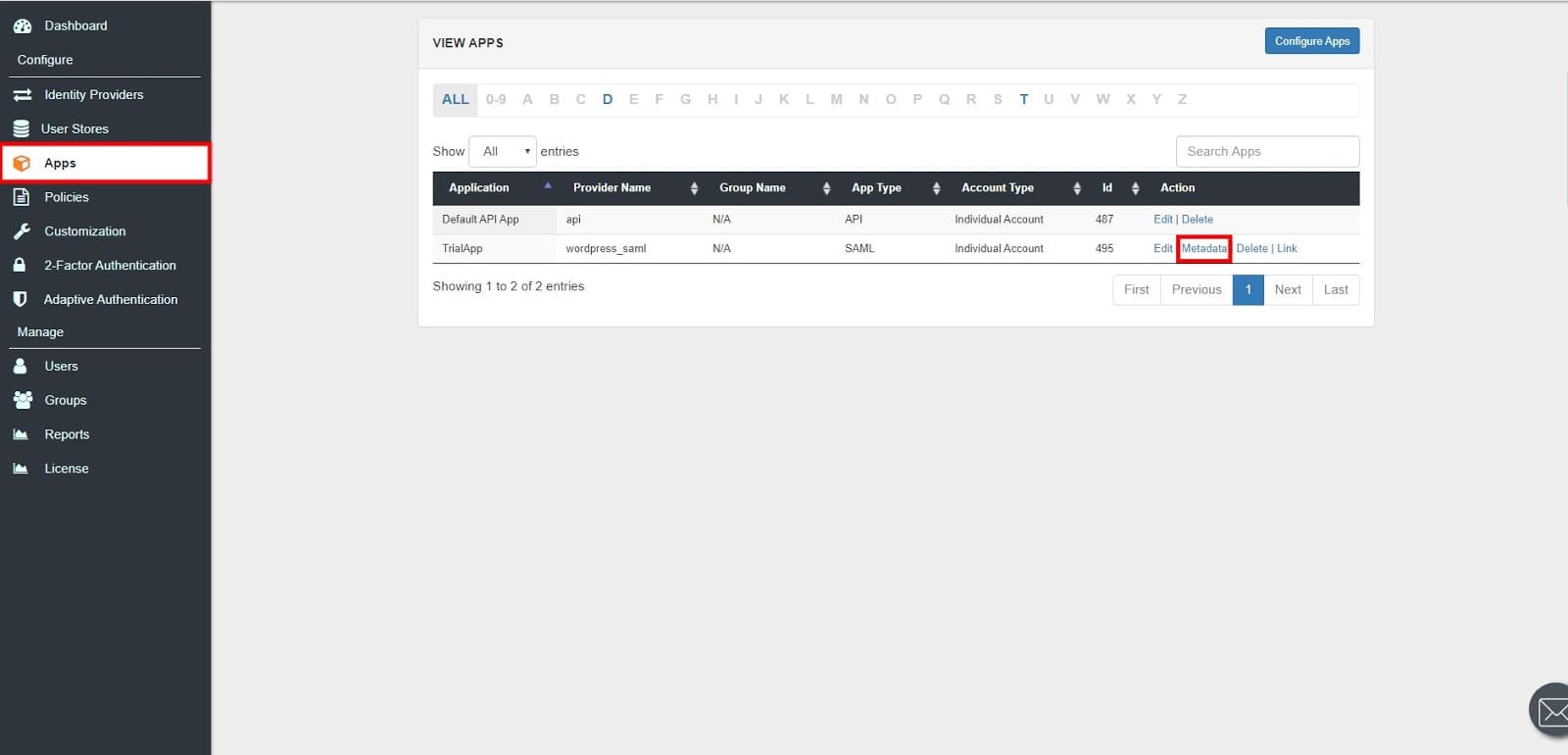1568x755 pixels.
Task: Open License menu item
Action: coord(67,469)
